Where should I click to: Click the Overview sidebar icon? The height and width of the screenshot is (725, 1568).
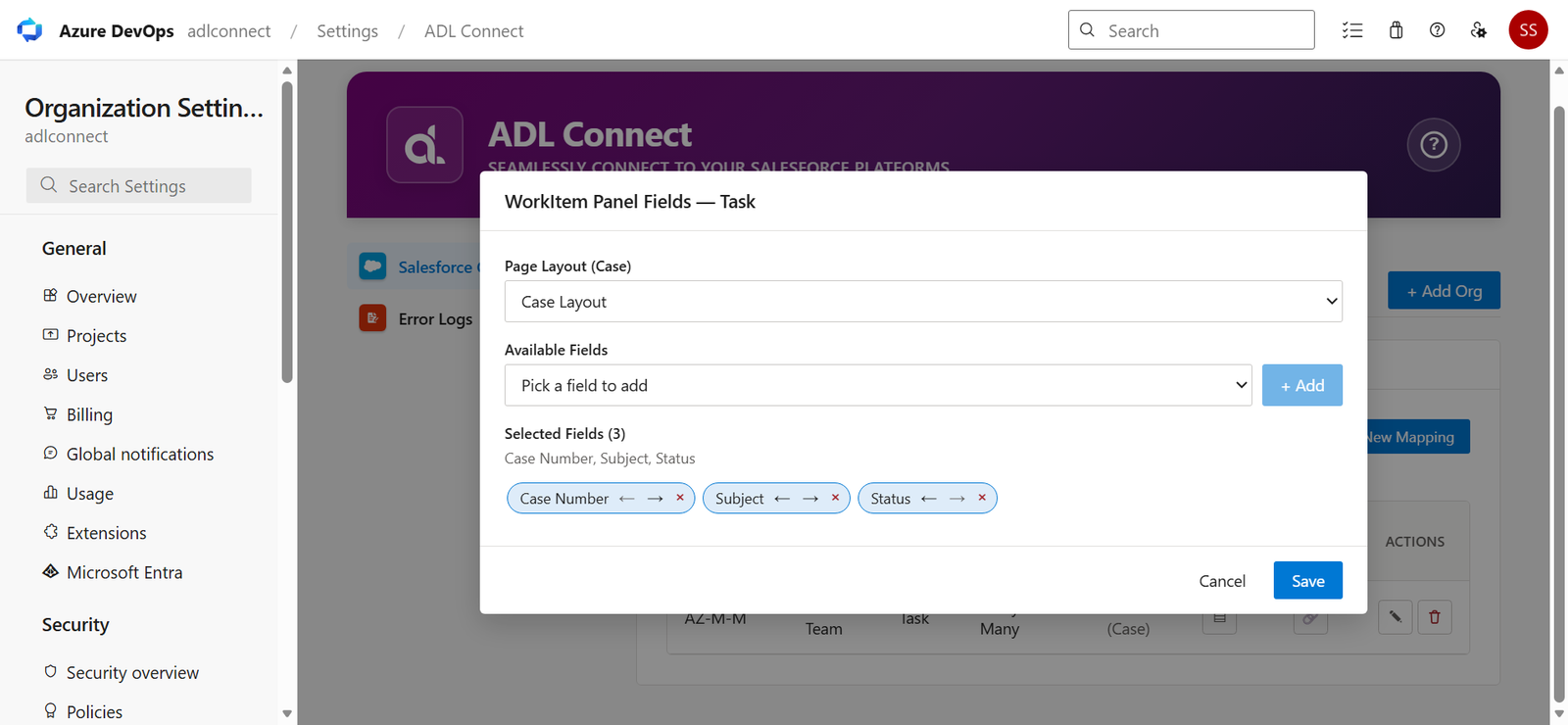[x=50, y=295]
